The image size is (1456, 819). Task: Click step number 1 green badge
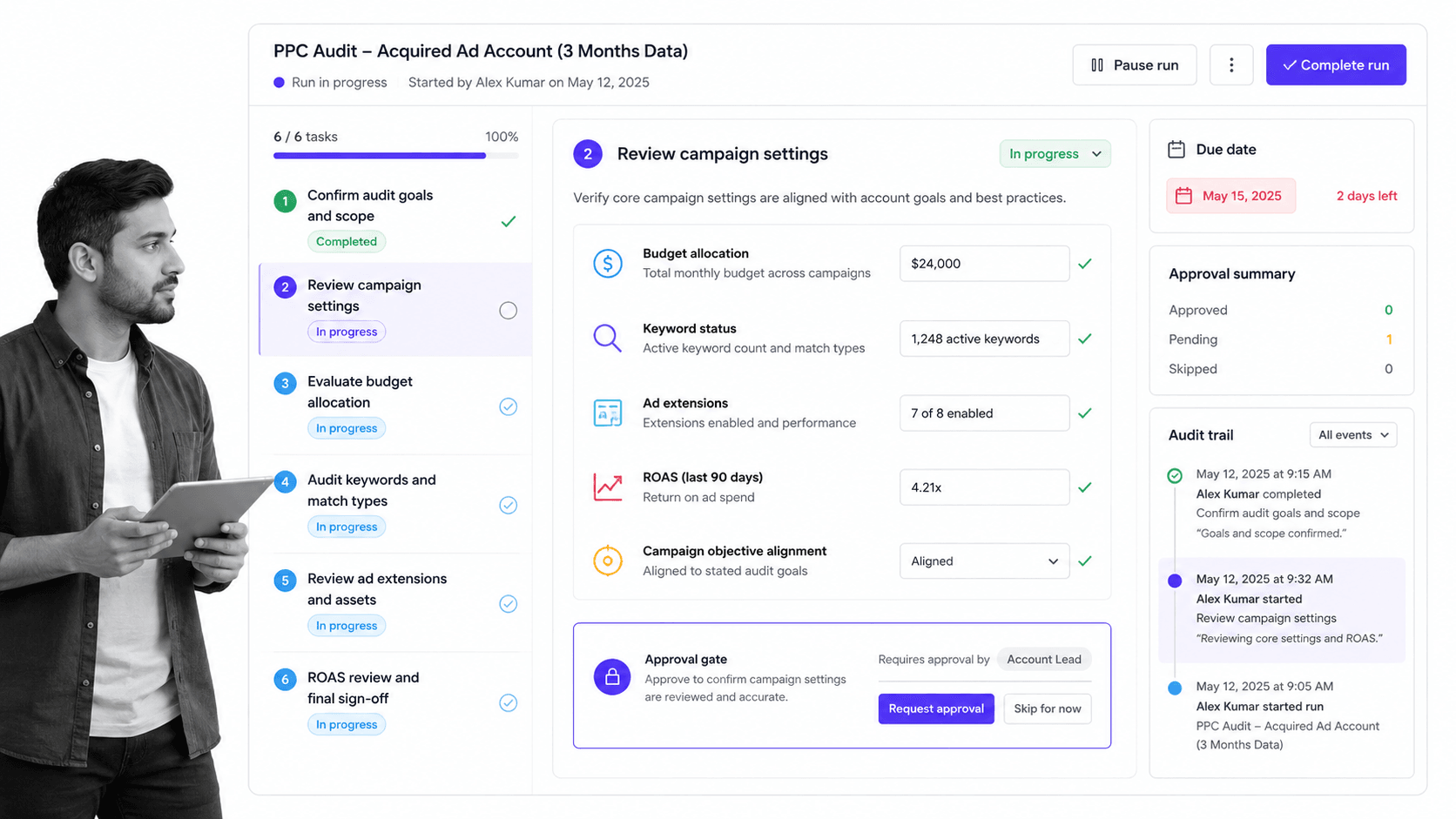coord(285,201)
